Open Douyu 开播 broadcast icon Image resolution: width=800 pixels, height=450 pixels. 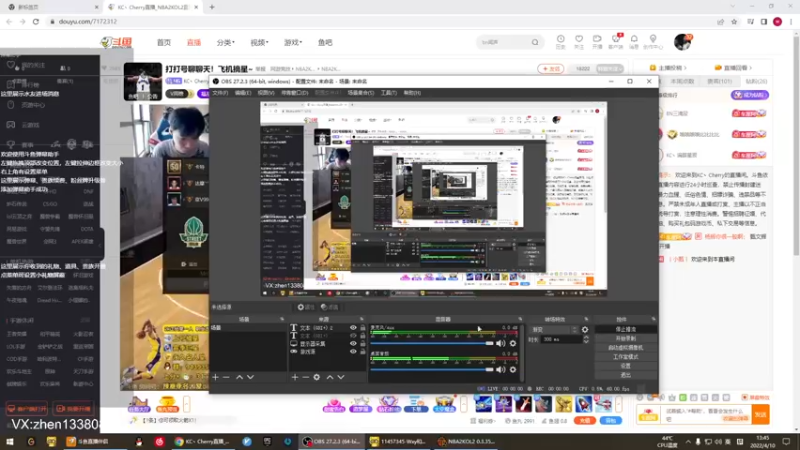tap(597, 41)
